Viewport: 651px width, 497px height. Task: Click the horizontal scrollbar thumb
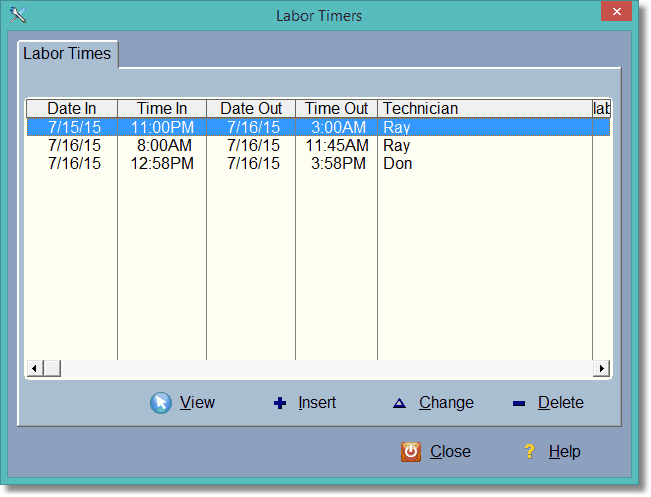pos(52,368)
